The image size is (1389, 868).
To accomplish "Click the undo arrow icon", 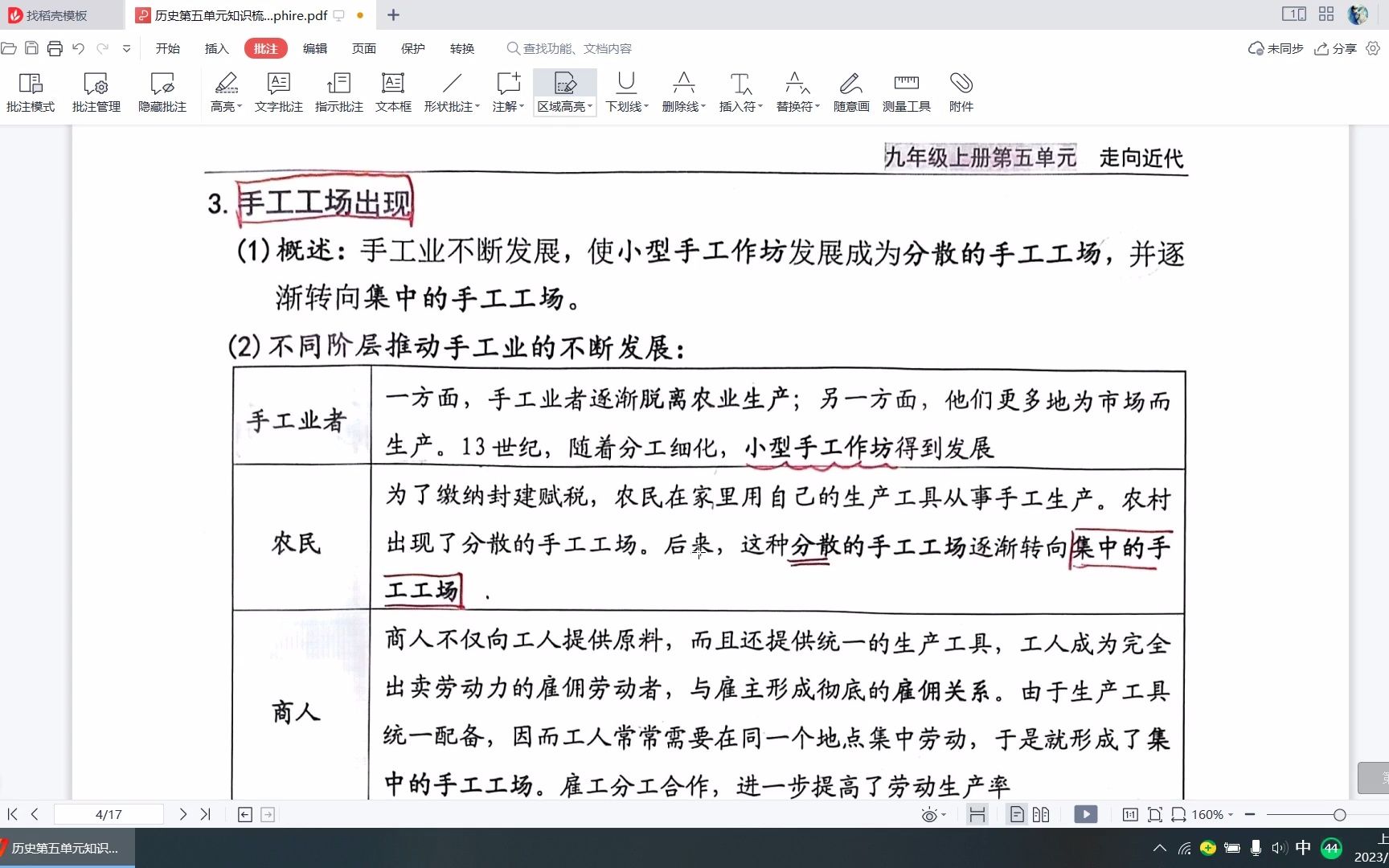I will point(78,48).
